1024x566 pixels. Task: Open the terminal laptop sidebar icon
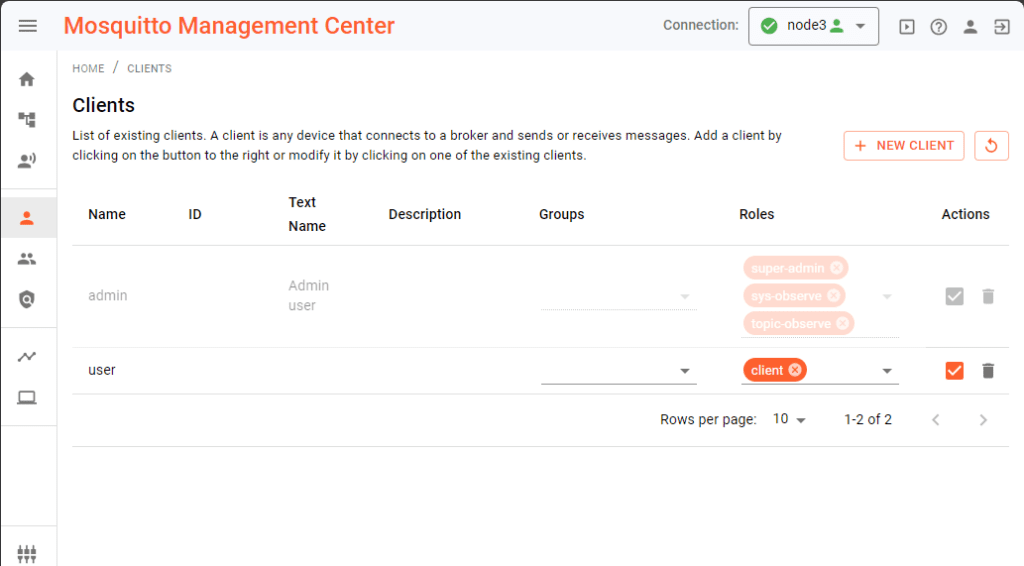tap(27, 398)
